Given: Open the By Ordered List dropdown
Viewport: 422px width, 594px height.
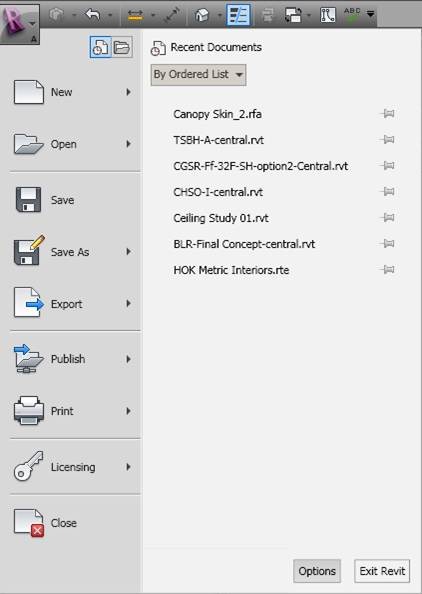Looking at the screenshot, I should pyautogui.click(x=198, y=75).
